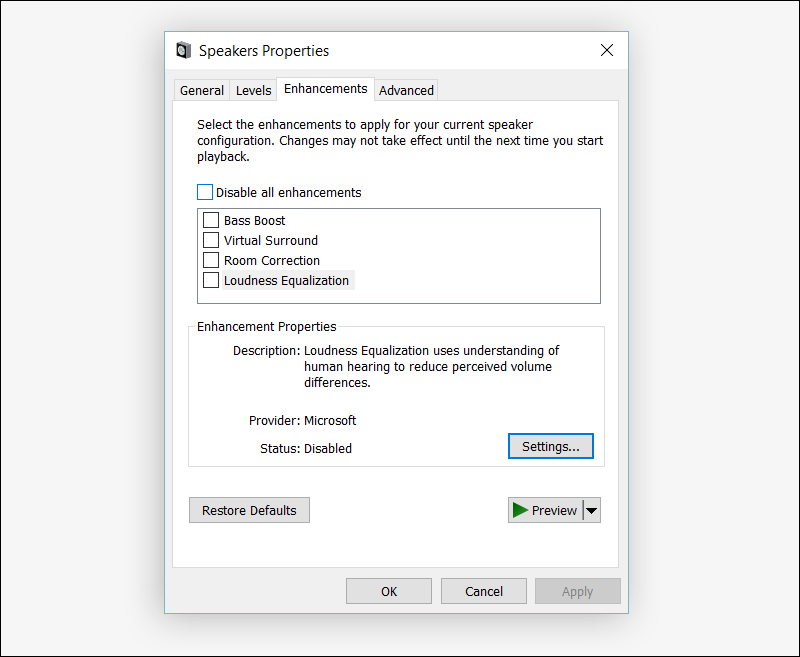
Task: Open the Levels tab
Action: pyautogui.click(x=253, y=90)
